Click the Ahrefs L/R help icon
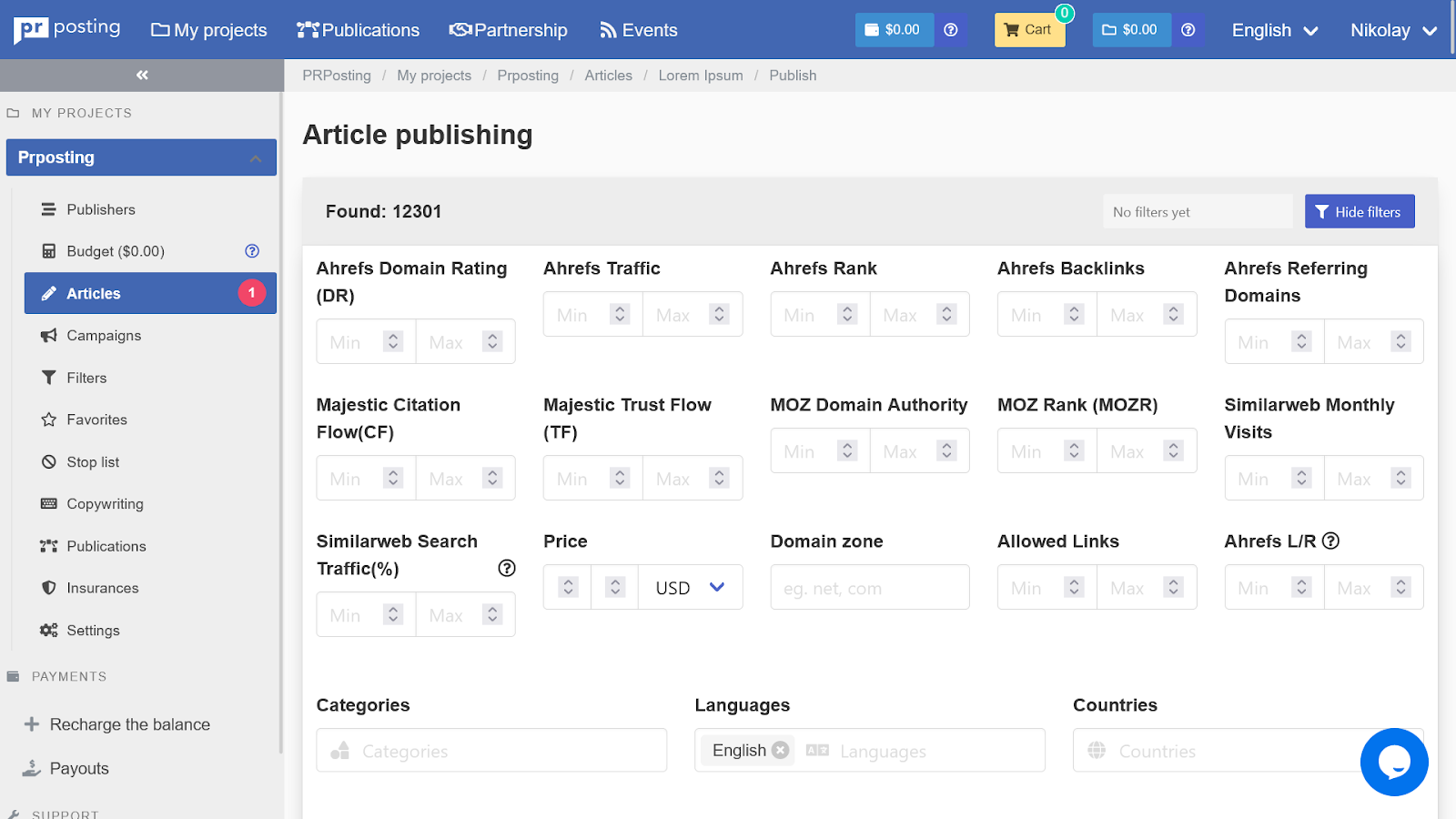 point(1330,541)
